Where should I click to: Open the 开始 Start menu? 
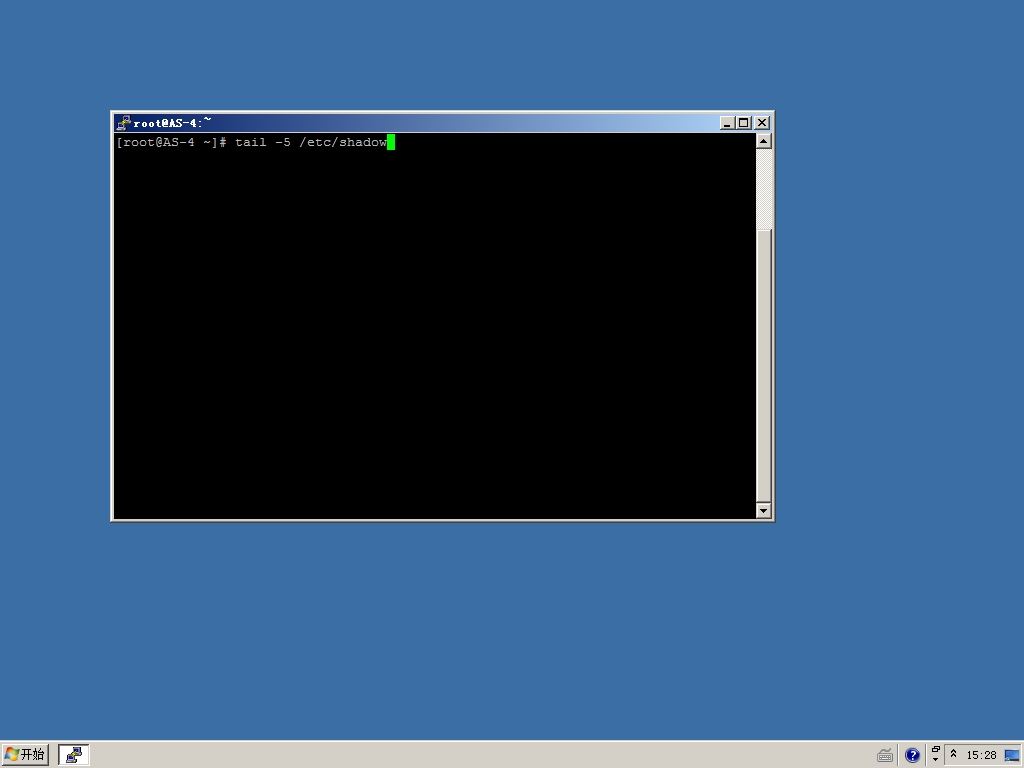pyautogui.click(x=25, y=755)
